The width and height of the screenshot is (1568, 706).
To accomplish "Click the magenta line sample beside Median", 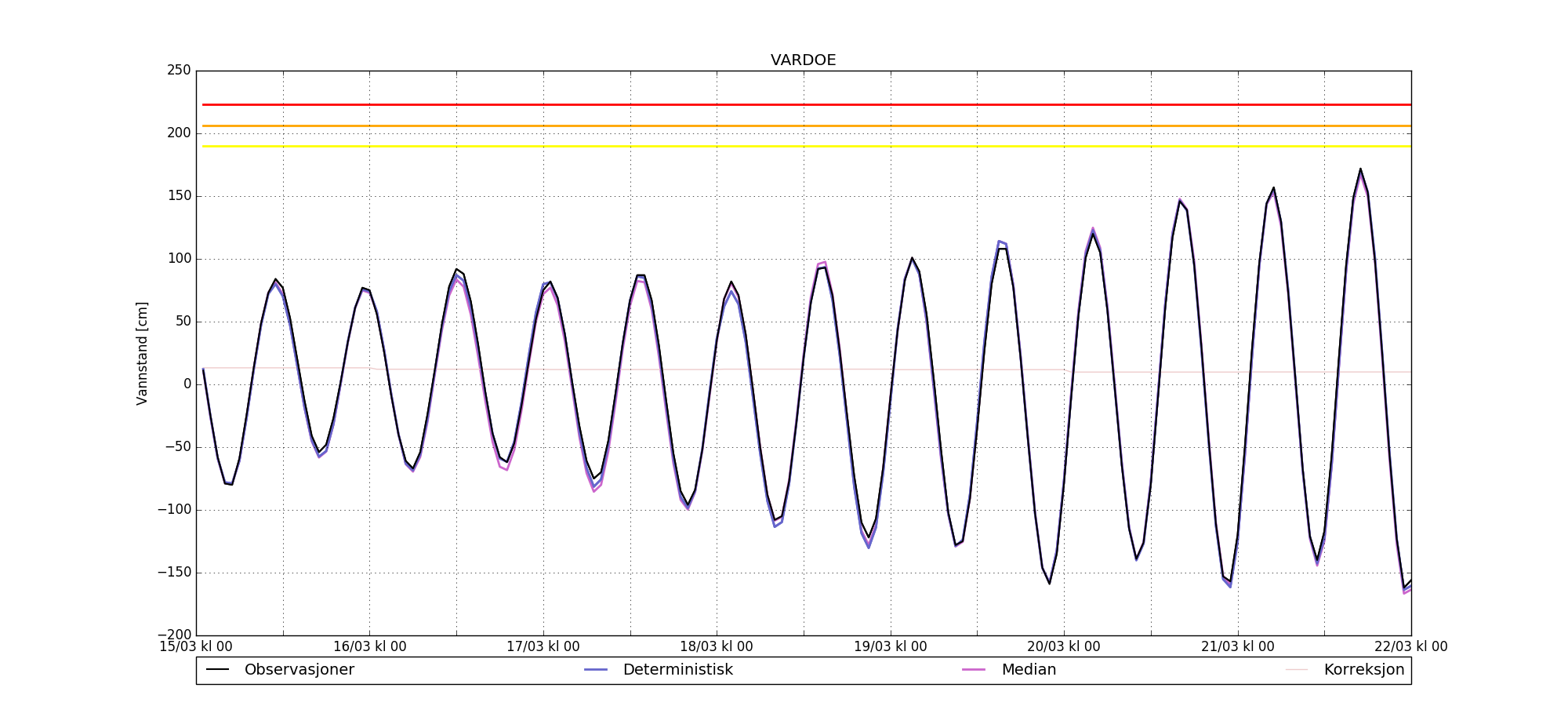I will click(x=974, y=670).
